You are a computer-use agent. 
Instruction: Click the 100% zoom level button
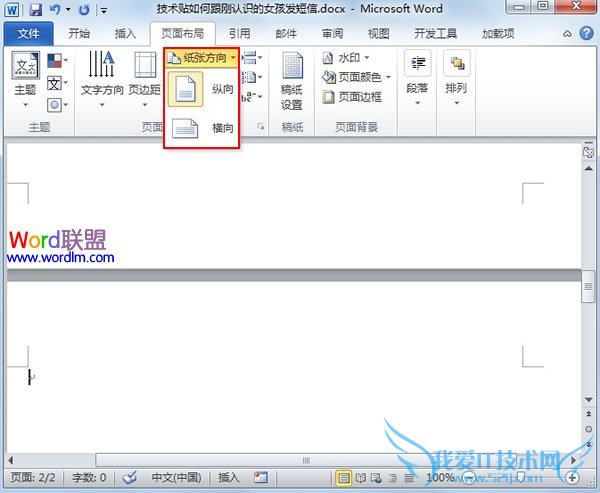pyautogui.click(x=440, y=477)
